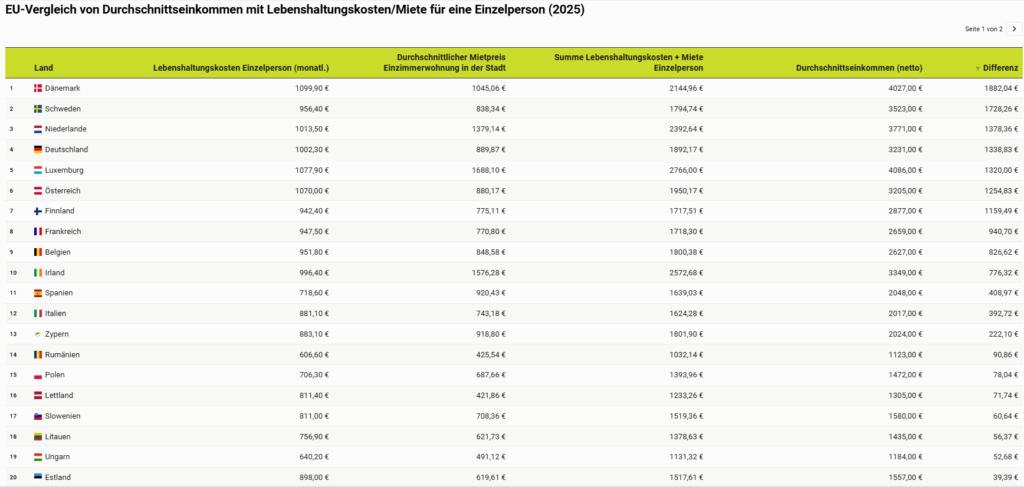Select the Österreich row label

[x=65, y=190]
